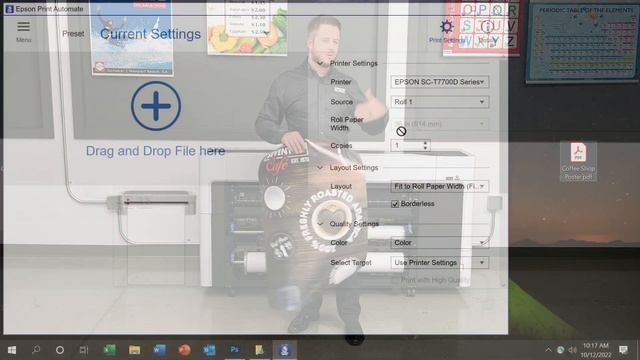Launch Outlook from the taskbar
640x360 pixels.
[x=209, y=350]
